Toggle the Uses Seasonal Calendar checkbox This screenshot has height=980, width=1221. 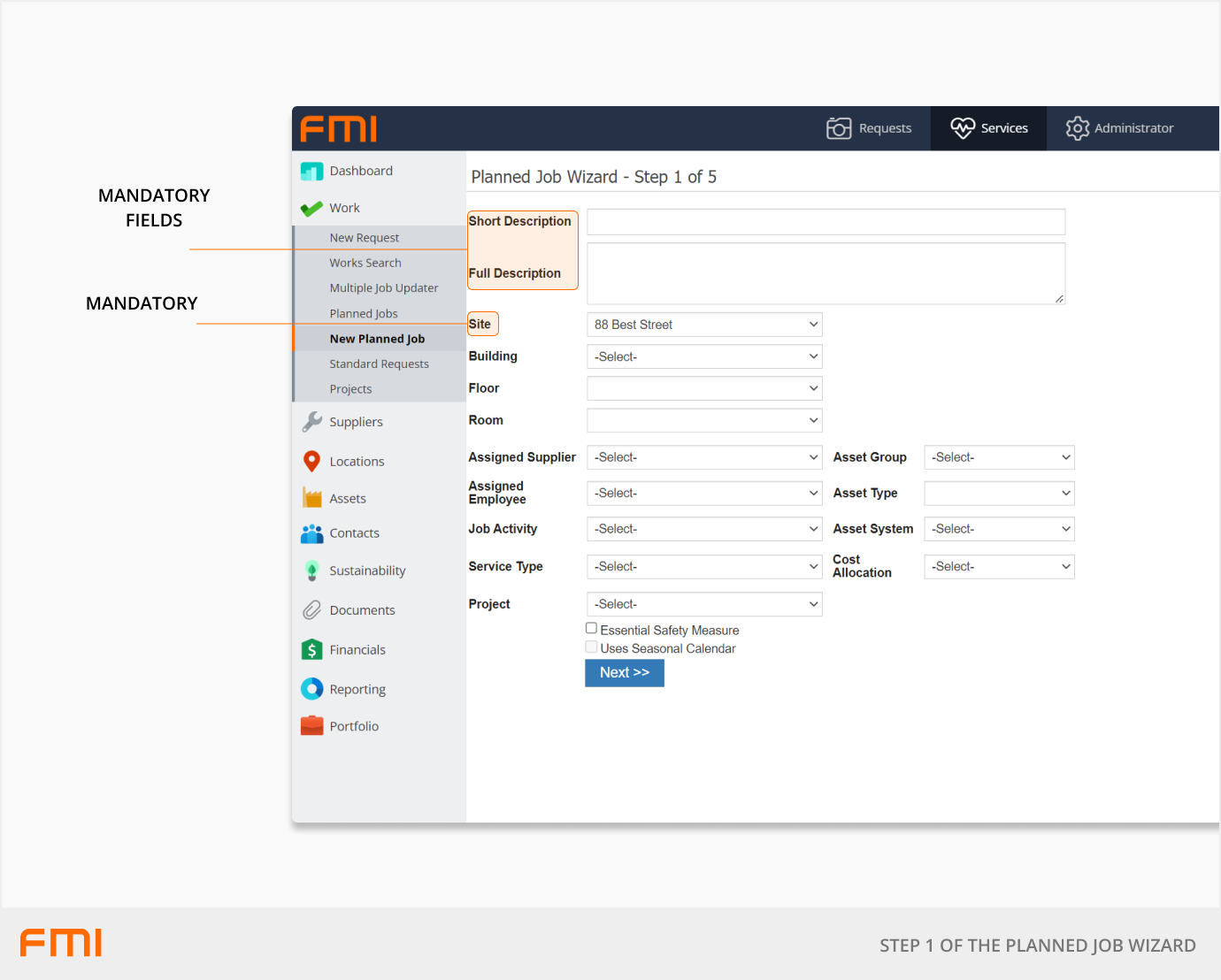(x=591, y=647)
